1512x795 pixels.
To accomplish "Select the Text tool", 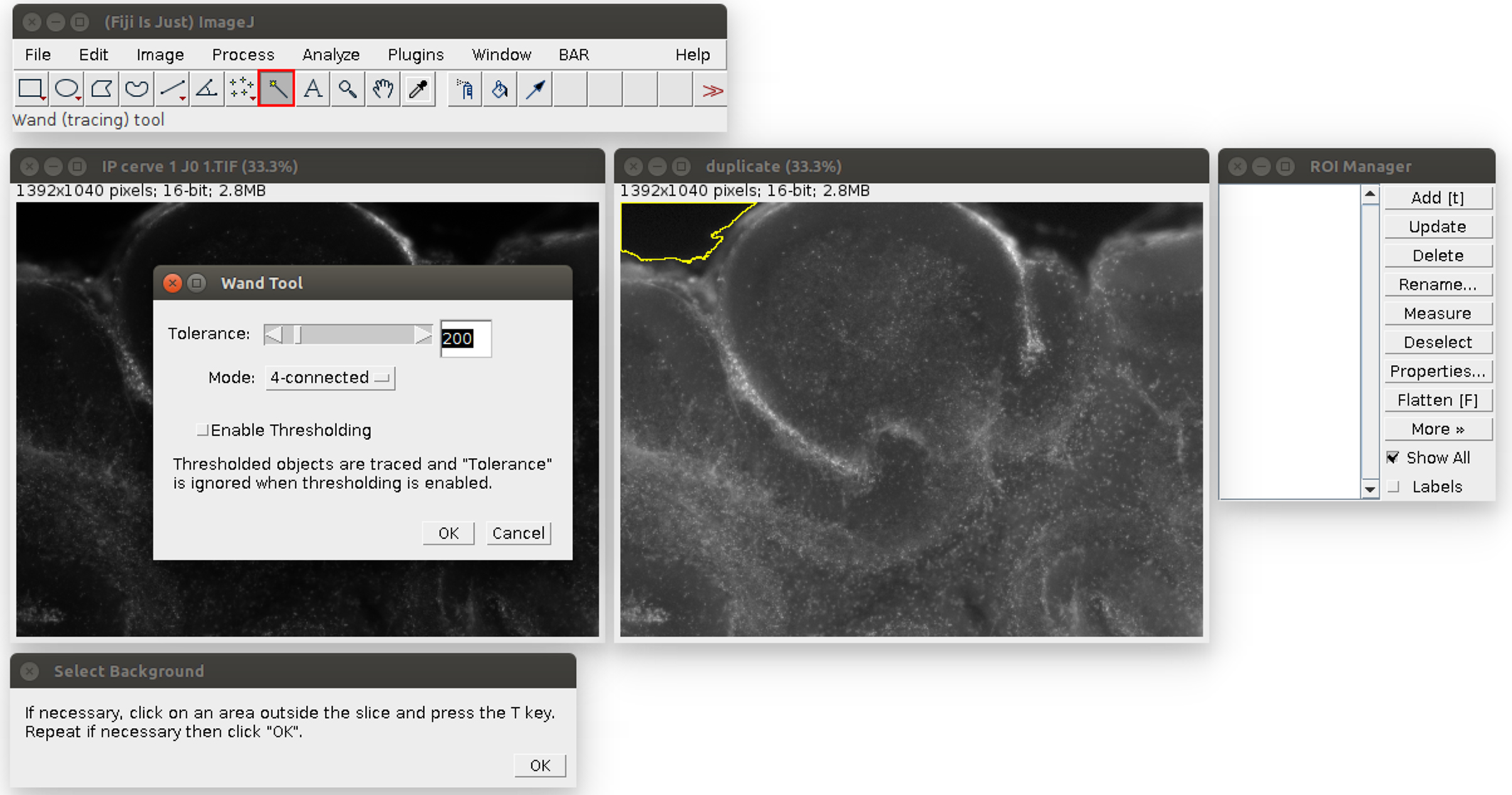I will pyautogui.click(x=313, y=90).
